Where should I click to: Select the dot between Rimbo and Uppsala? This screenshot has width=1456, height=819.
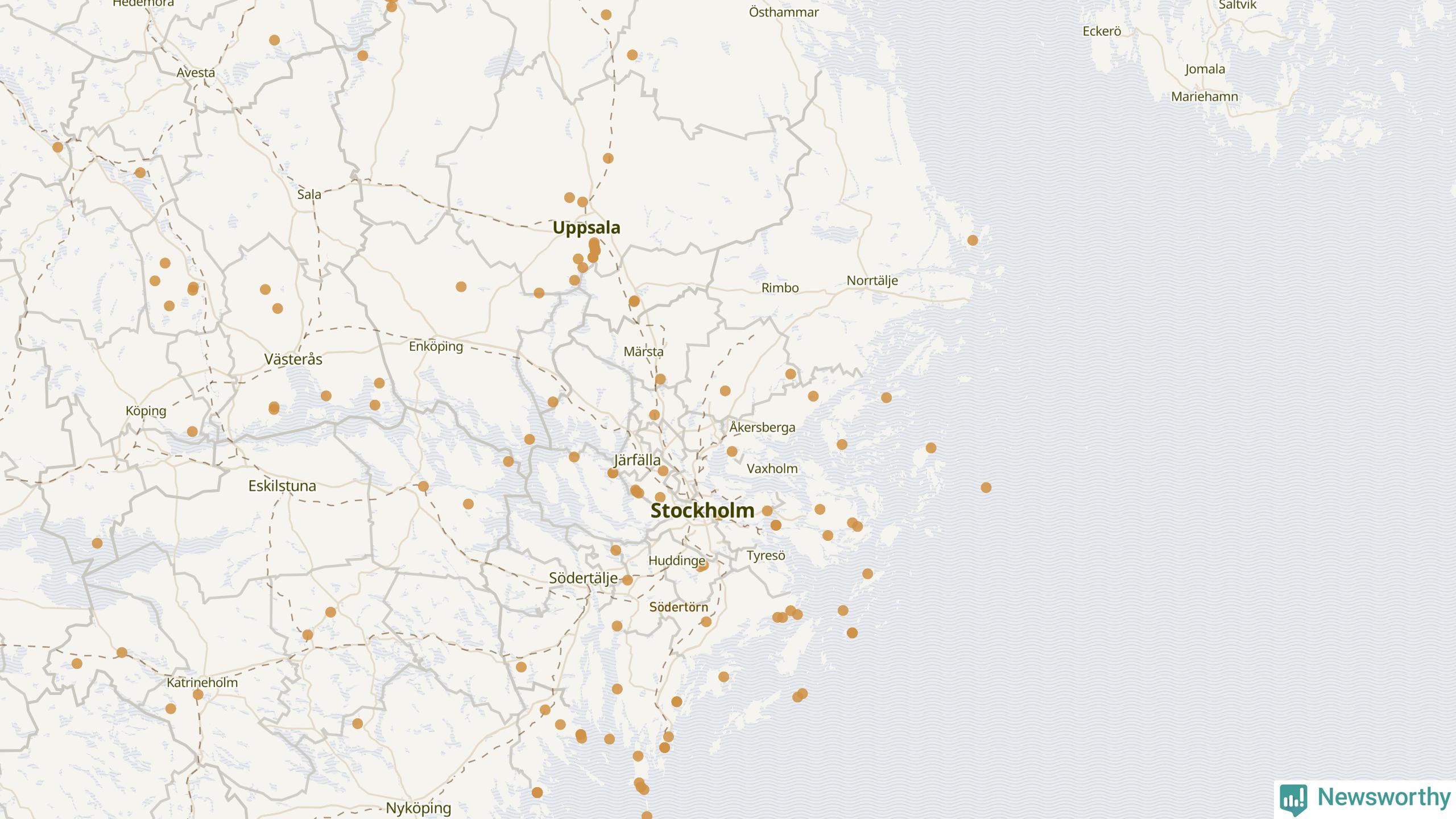tap(635, 301)
